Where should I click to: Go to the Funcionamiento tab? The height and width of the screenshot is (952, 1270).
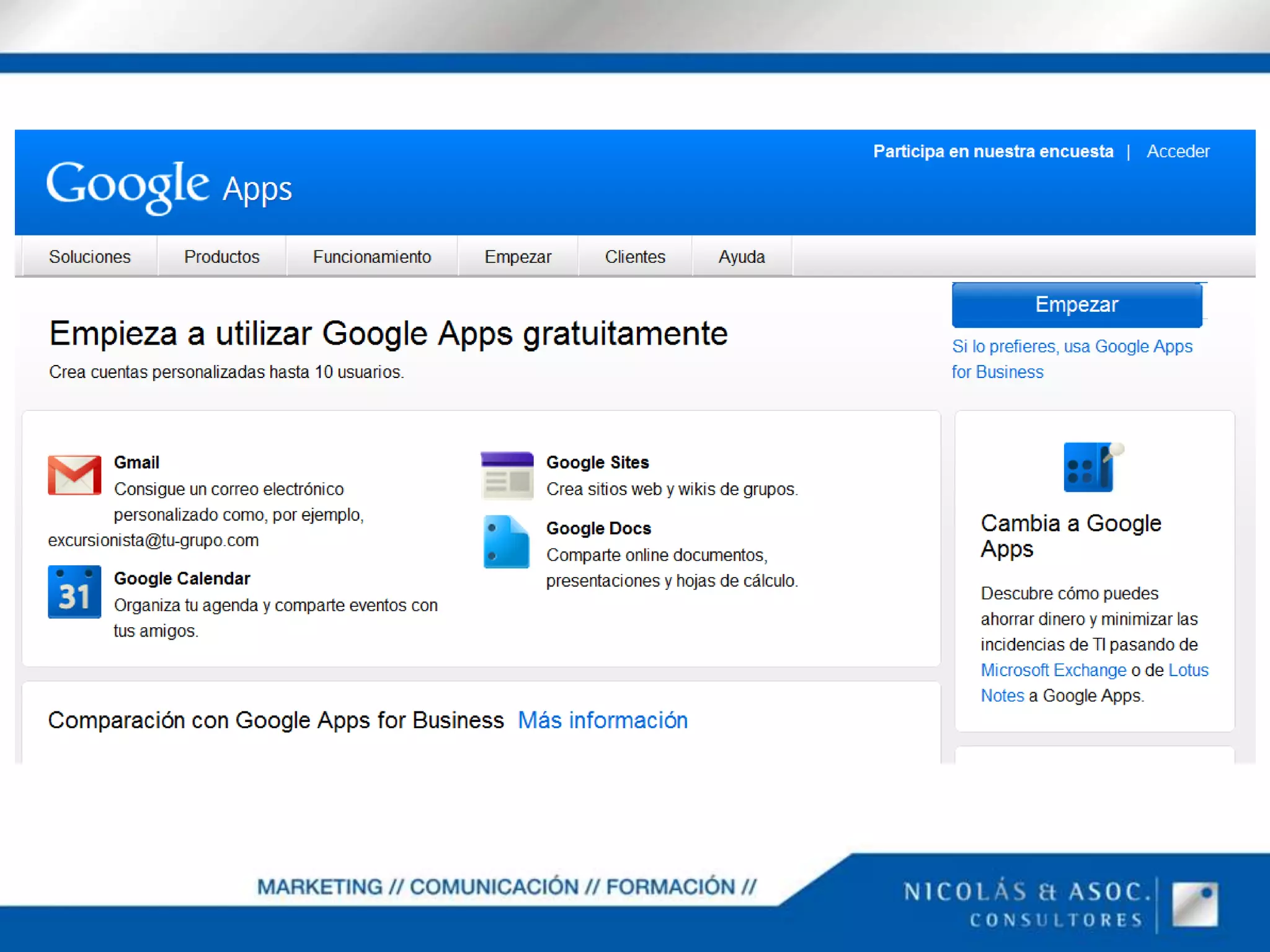coord(371,257)
